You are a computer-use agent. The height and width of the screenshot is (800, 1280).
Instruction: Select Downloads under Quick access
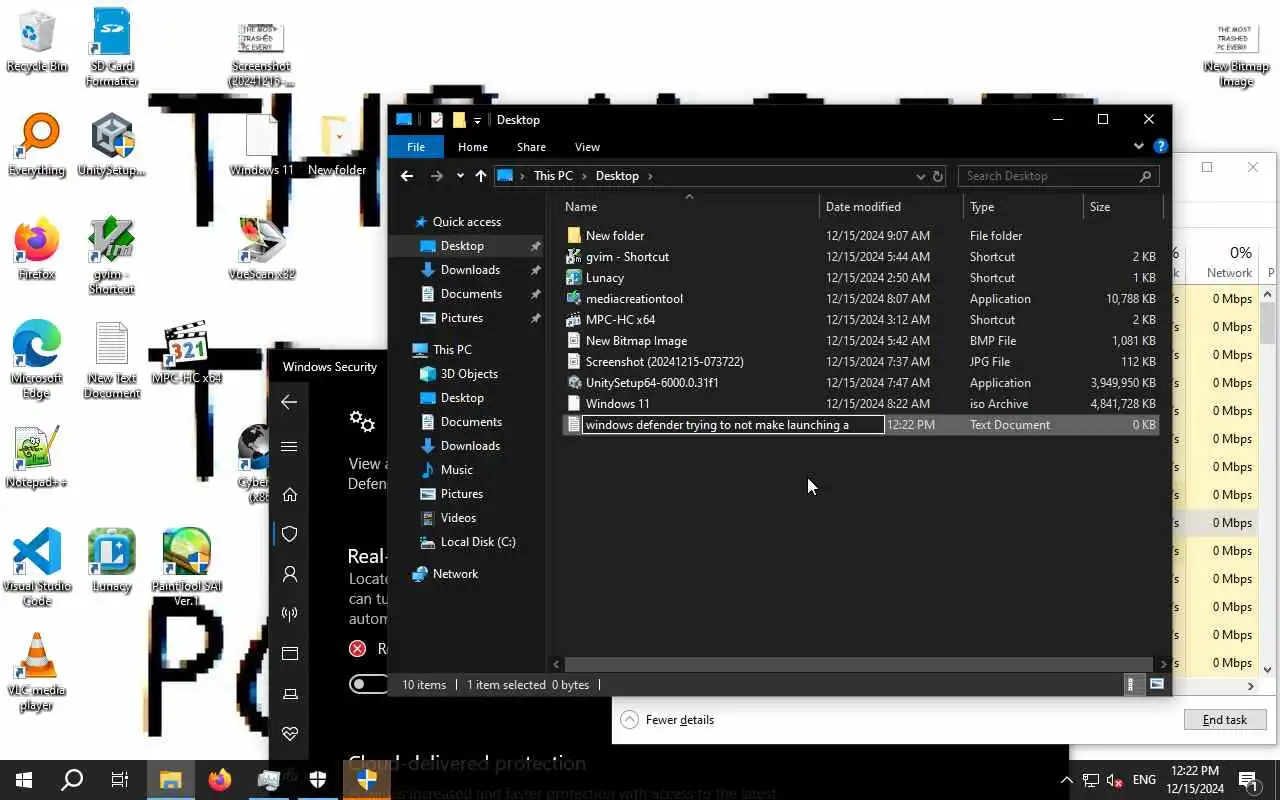470,270
